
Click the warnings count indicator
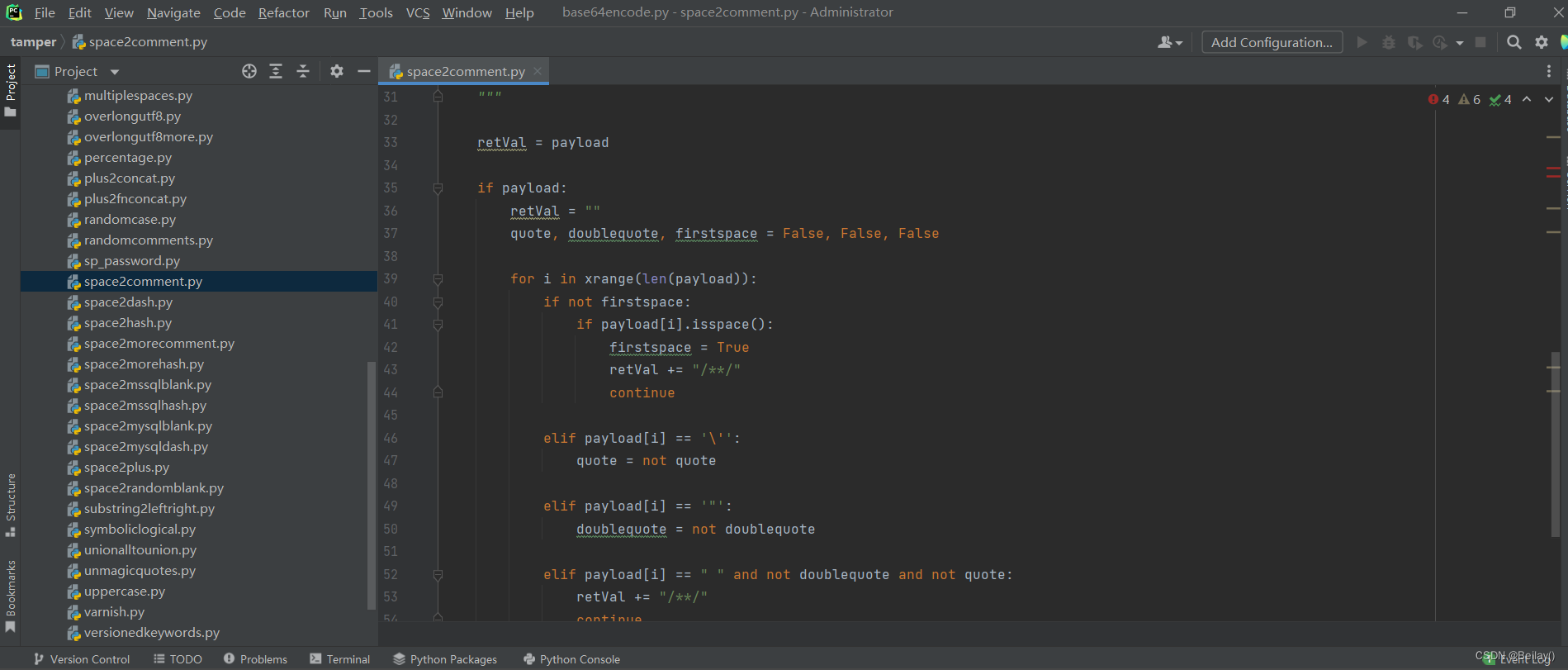[x=1470, y=99]
